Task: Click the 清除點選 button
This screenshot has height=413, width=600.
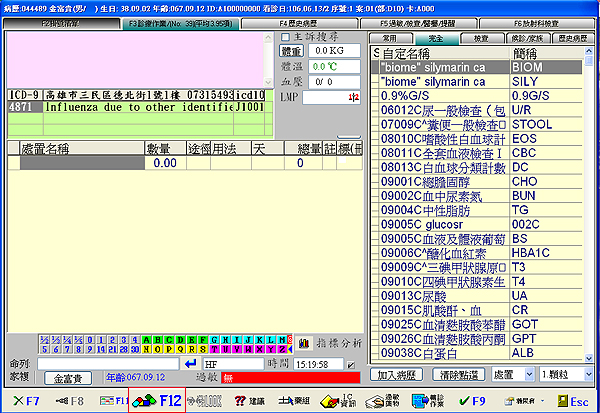Action: click(x=458, y=373)
